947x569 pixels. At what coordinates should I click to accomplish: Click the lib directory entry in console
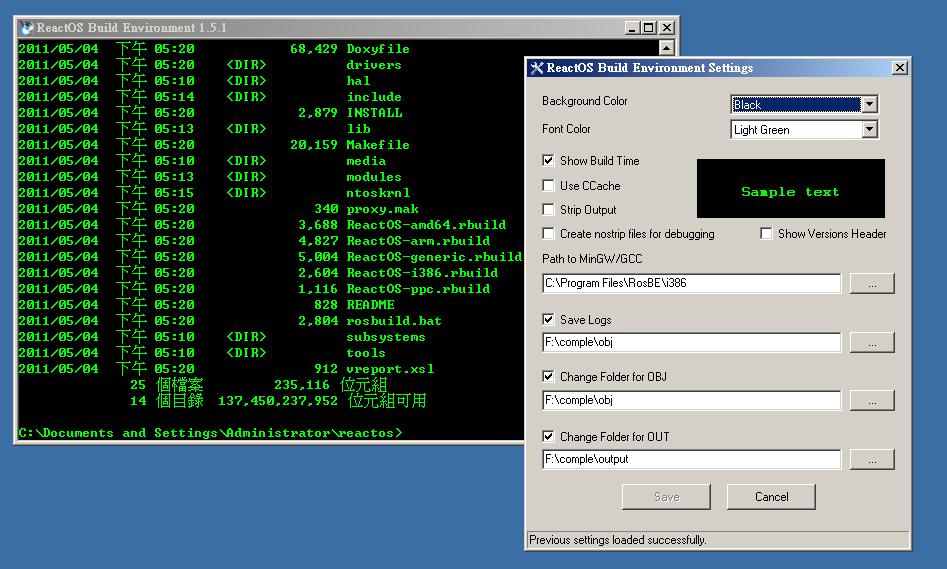(358, 129)
